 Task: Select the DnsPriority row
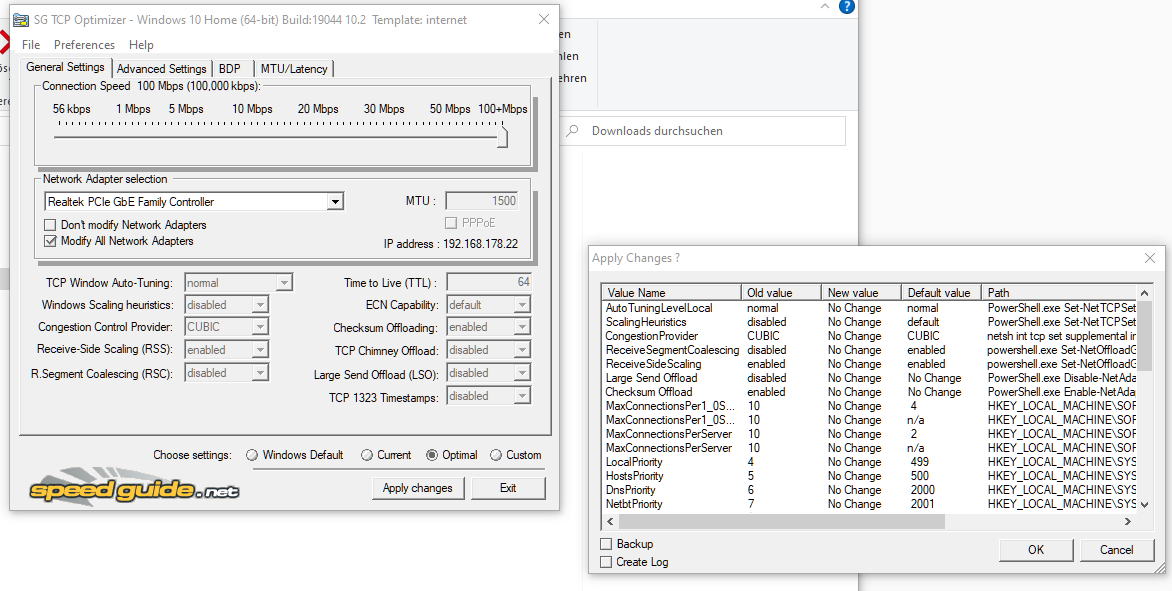(870, 490)
